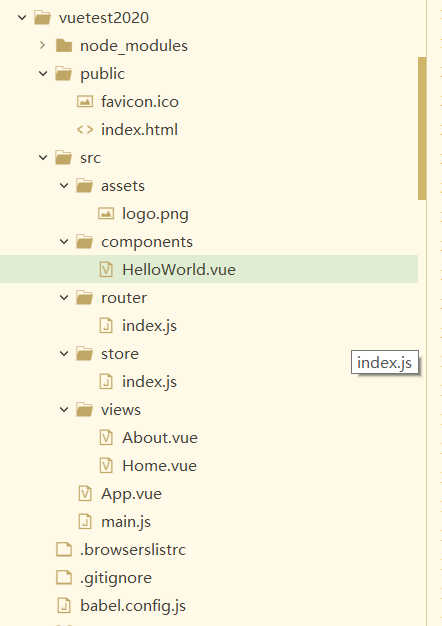The image size is (442, 626).
Task: Click the index.html code file icon
Action: coord(85,130)
